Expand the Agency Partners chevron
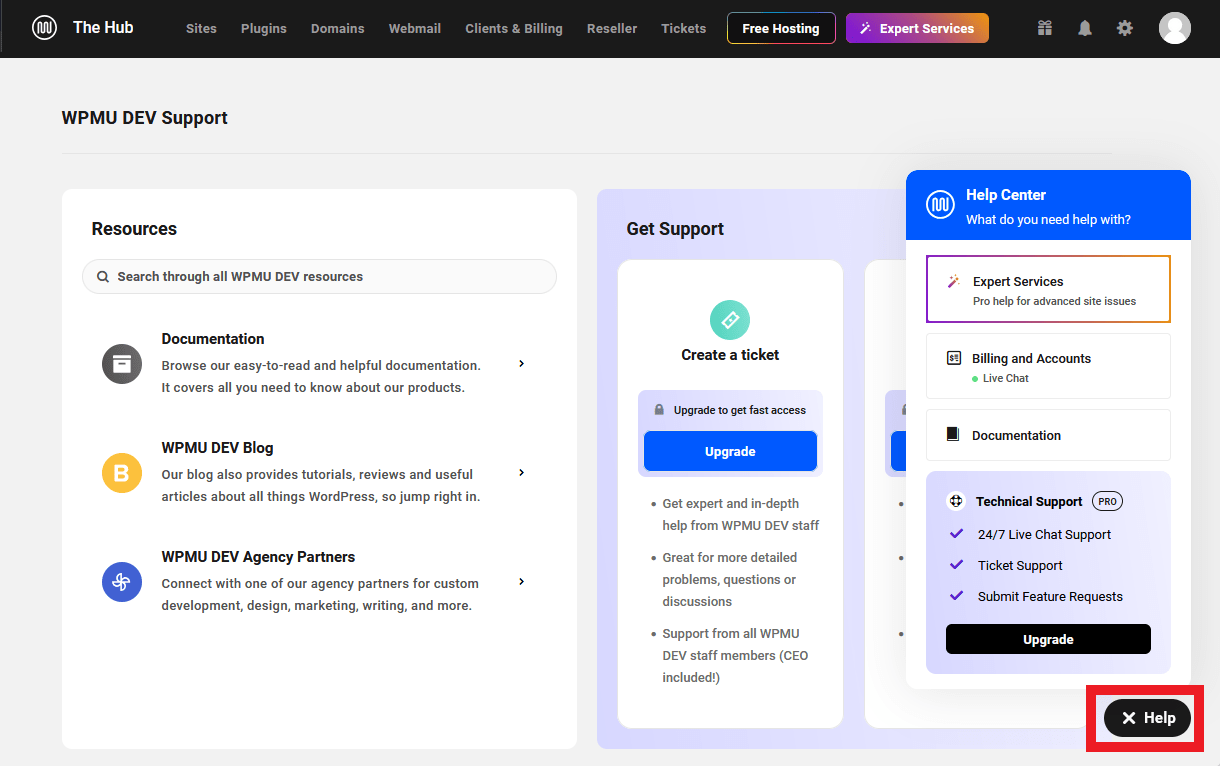Image resolution: width=1220 pixels, height=766 pixels. [x=521, y=582]
